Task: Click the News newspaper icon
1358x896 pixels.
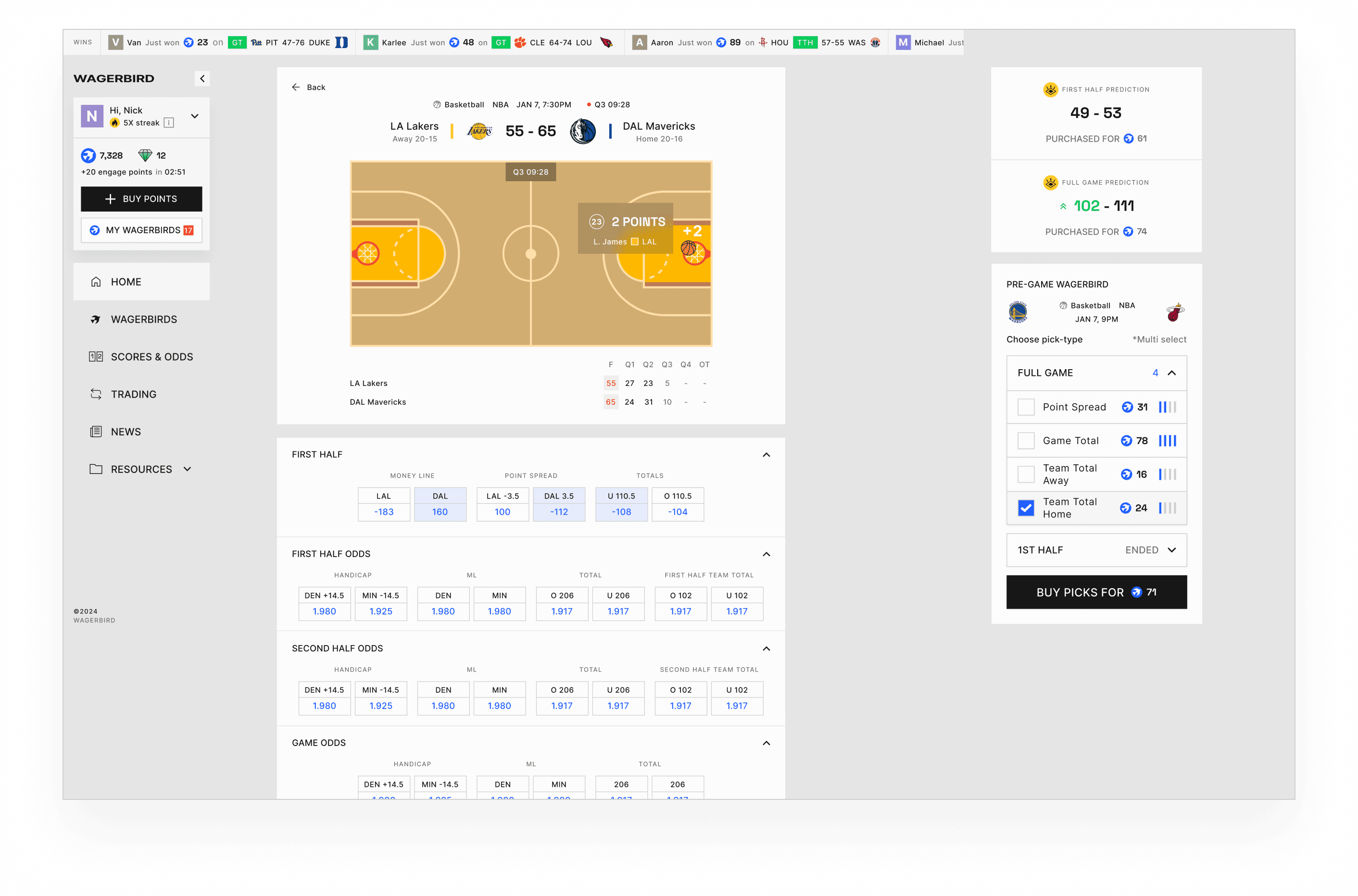Action: (96, 432)
